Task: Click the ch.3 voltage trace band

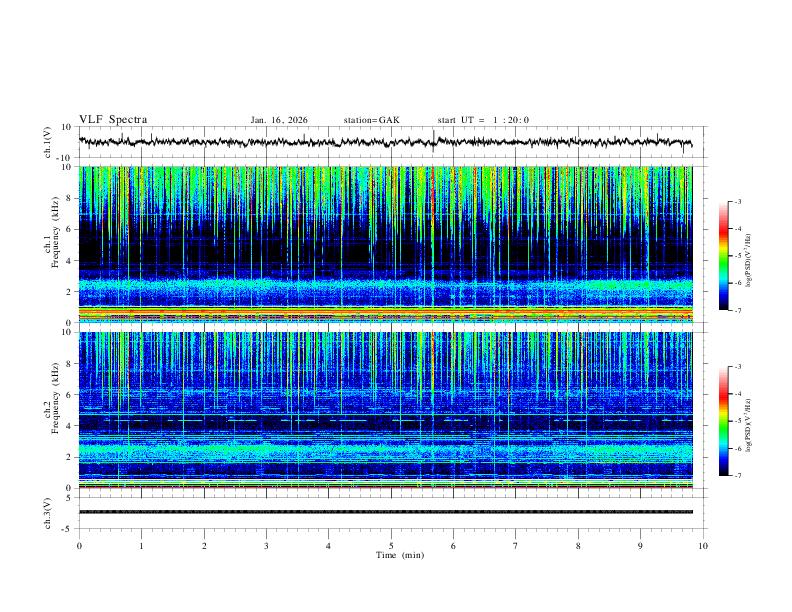Action: pos(385,512)
